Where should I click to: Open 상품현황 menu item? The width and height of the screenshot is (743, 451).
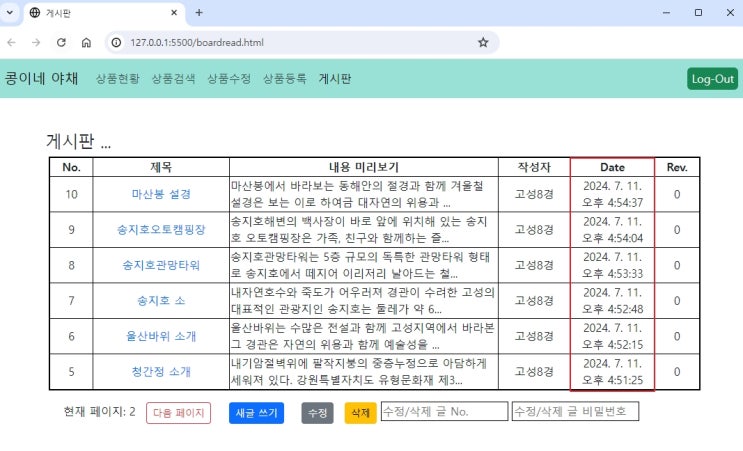[118, 79]
